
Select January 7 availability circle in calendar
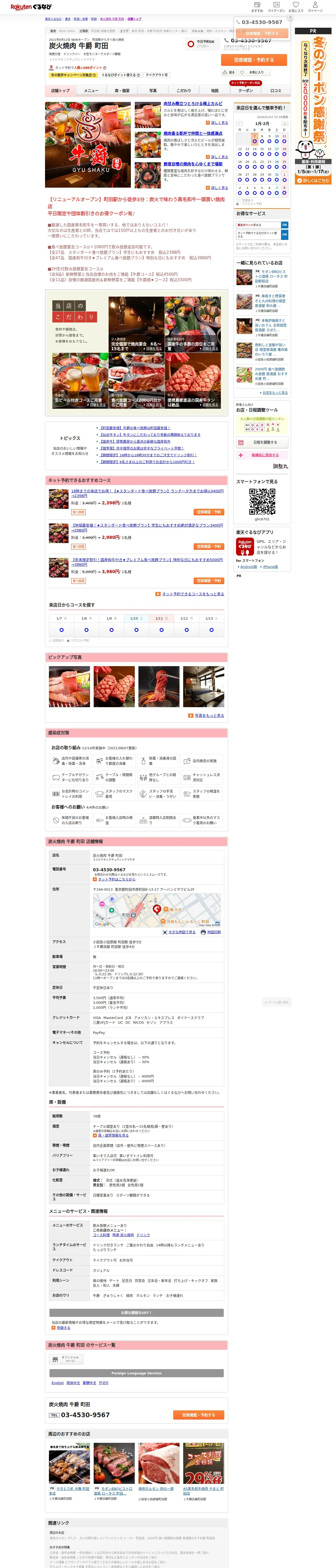tap(254, 141)
